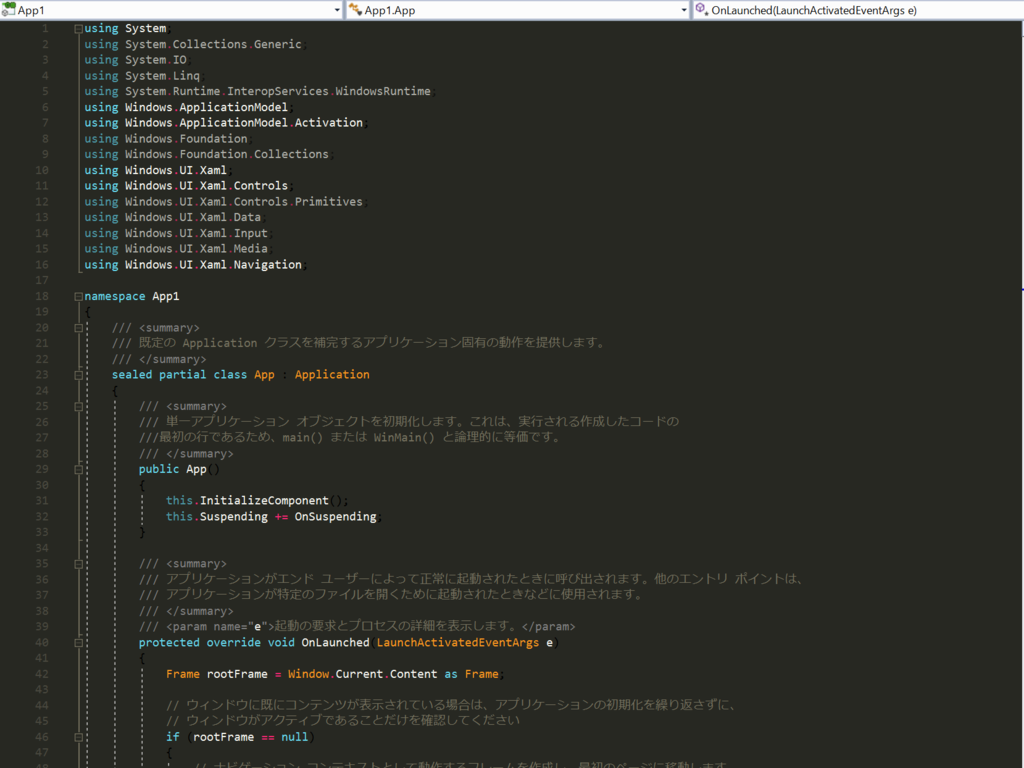Click 'OnSuspending' handler name

pyautogui.click(x=335, y=517)
